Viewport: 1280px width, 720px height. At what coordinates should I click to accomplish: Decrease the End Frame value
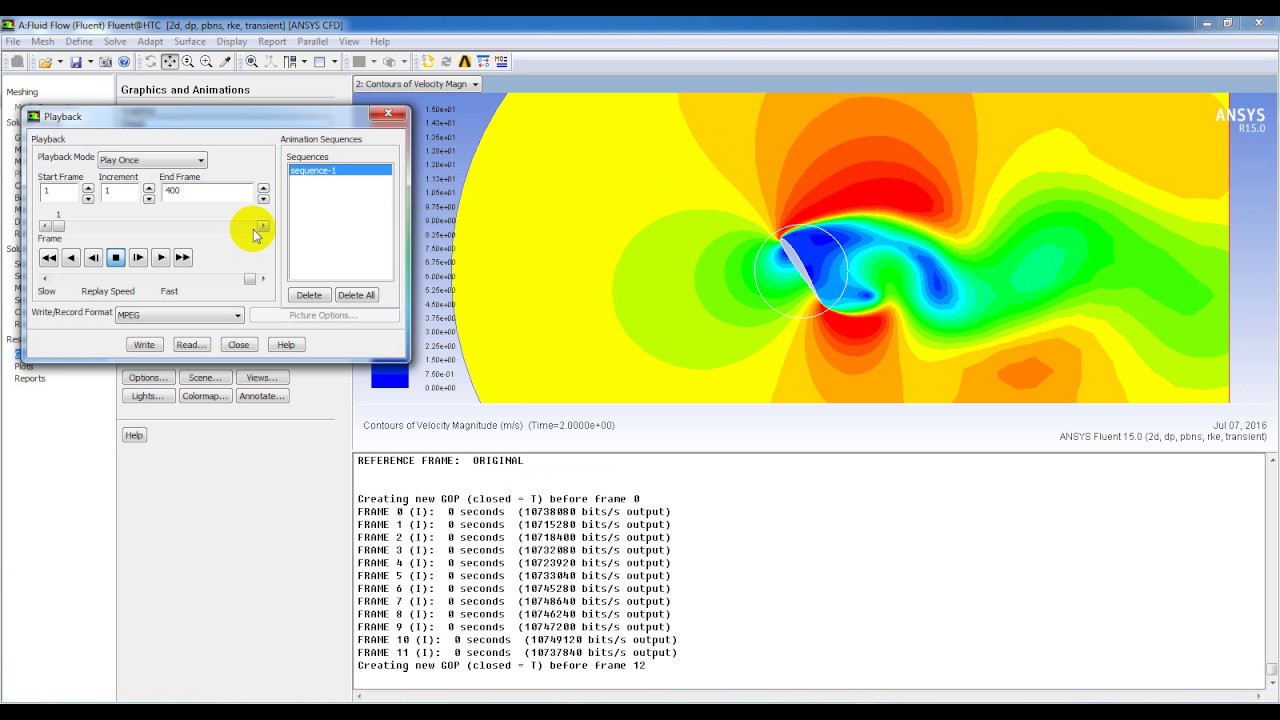tap(263, 198)
